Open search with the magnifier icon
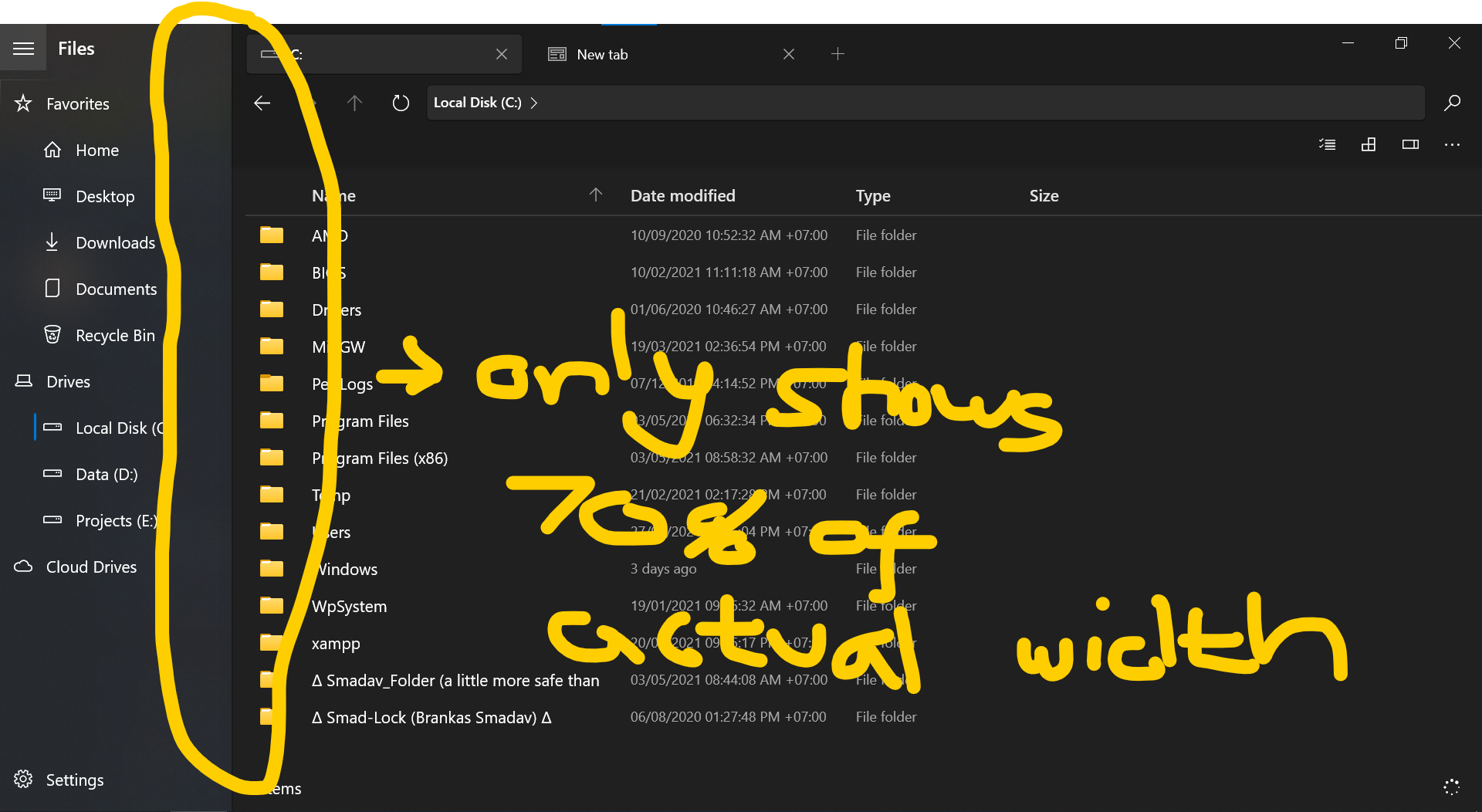This screenshot has height=812, width=1482. pyautogui.click(x=1452, y=103)
